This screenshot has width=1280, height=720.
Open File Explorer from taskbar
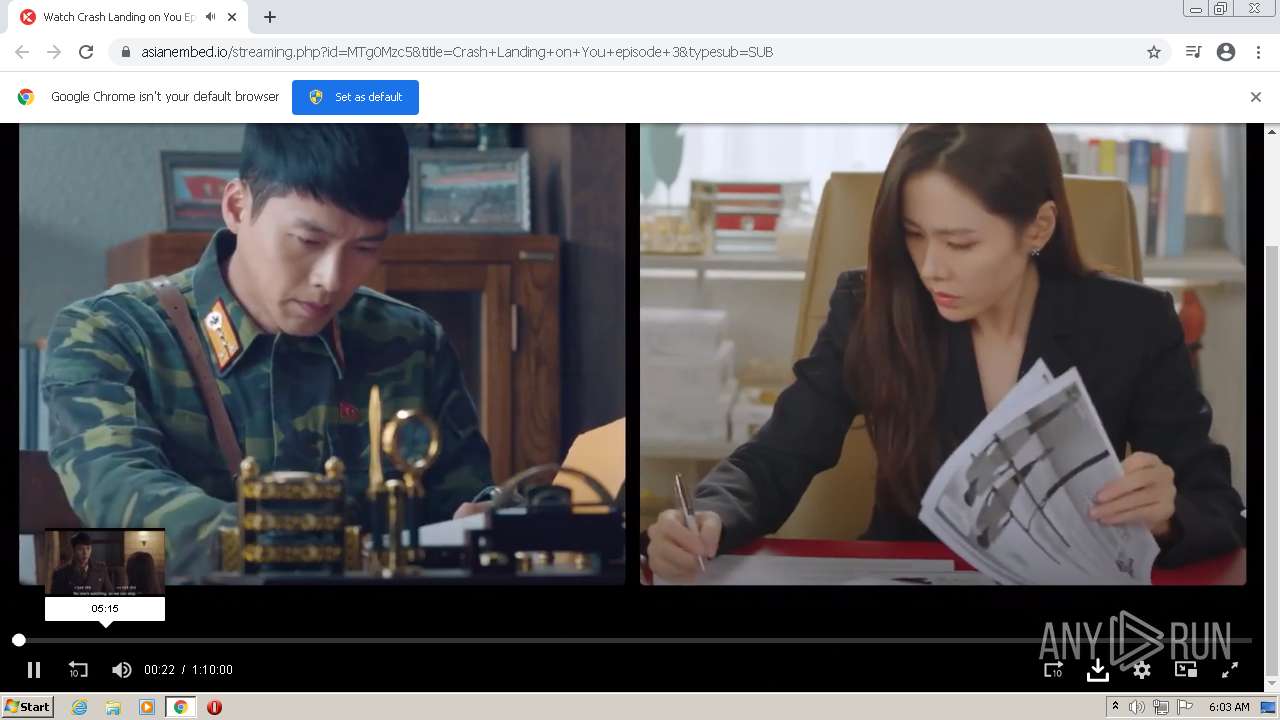[x=113, y=707]
